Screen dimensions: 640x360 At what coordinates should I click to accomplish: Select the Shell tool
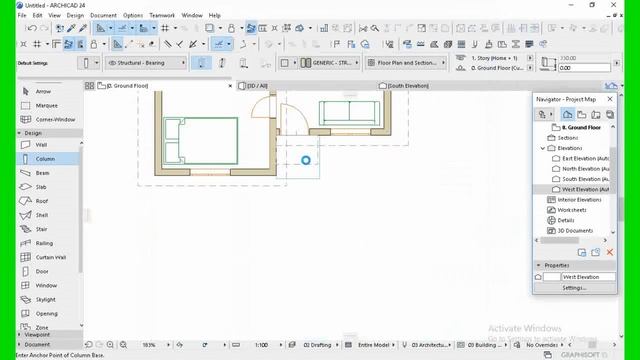(x=42, y=215)
